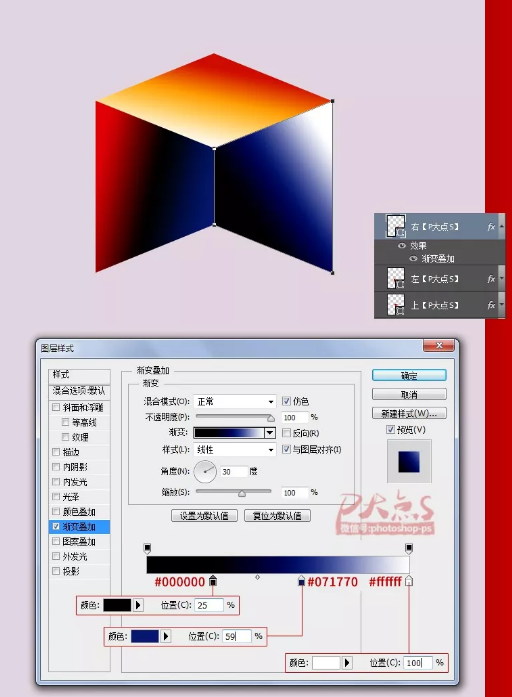Enable the 内阴影 checkbox
The width and height of the screenshot is (512, 697).
coord(56,467)
